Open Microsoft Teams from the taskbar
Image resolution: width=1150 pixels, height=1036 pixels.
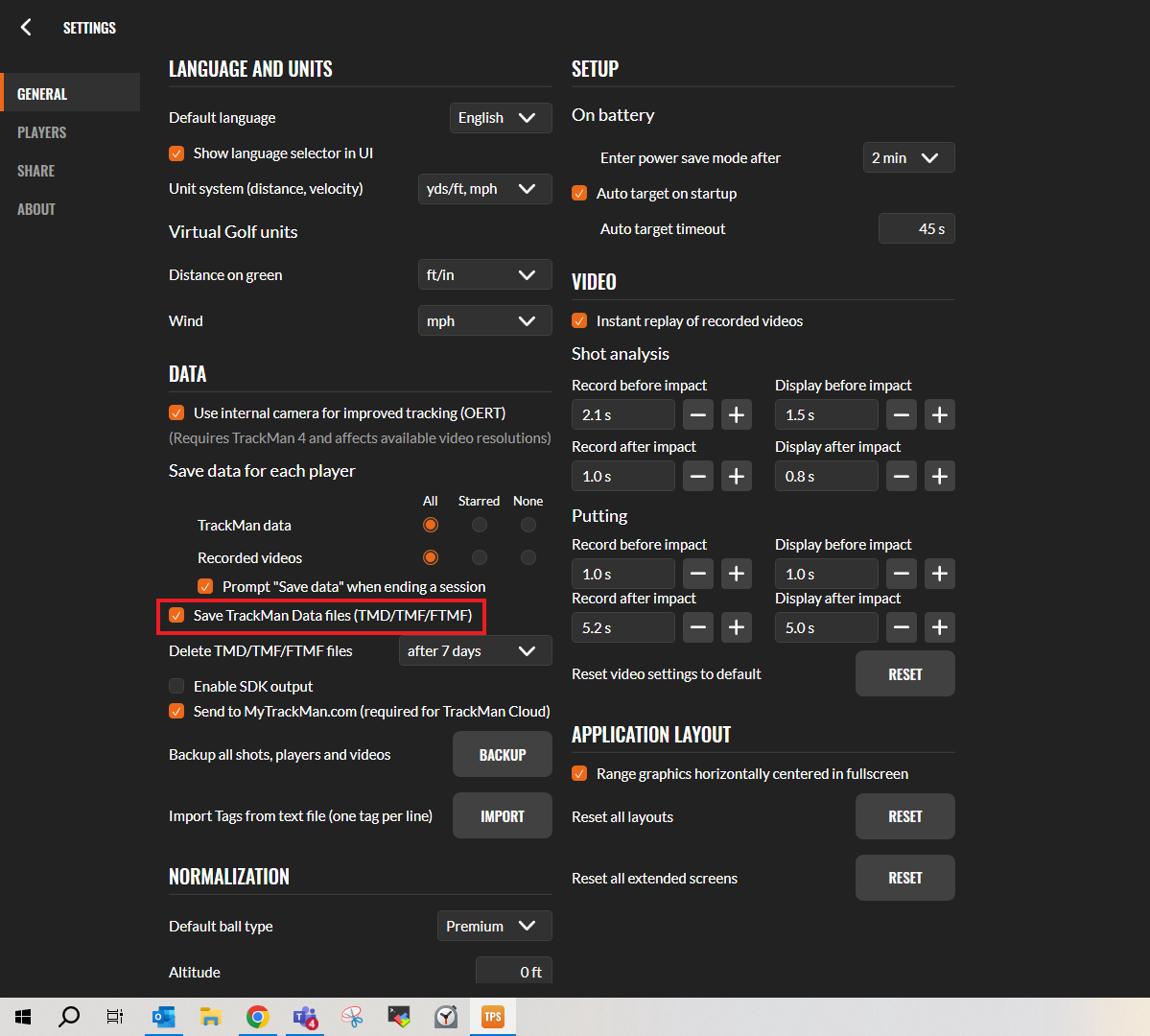click(x=305, y=1016)
